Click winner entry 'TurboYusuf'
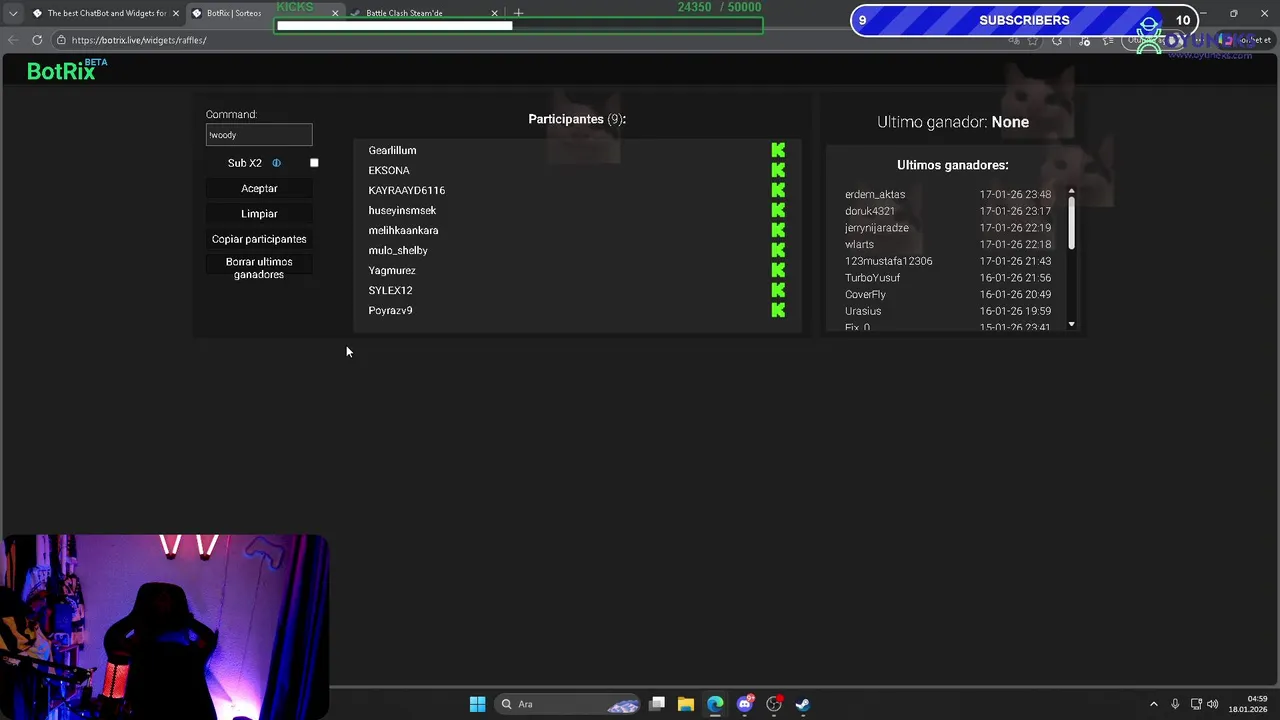Screen dimensions: 1280x720 (872, 278)
